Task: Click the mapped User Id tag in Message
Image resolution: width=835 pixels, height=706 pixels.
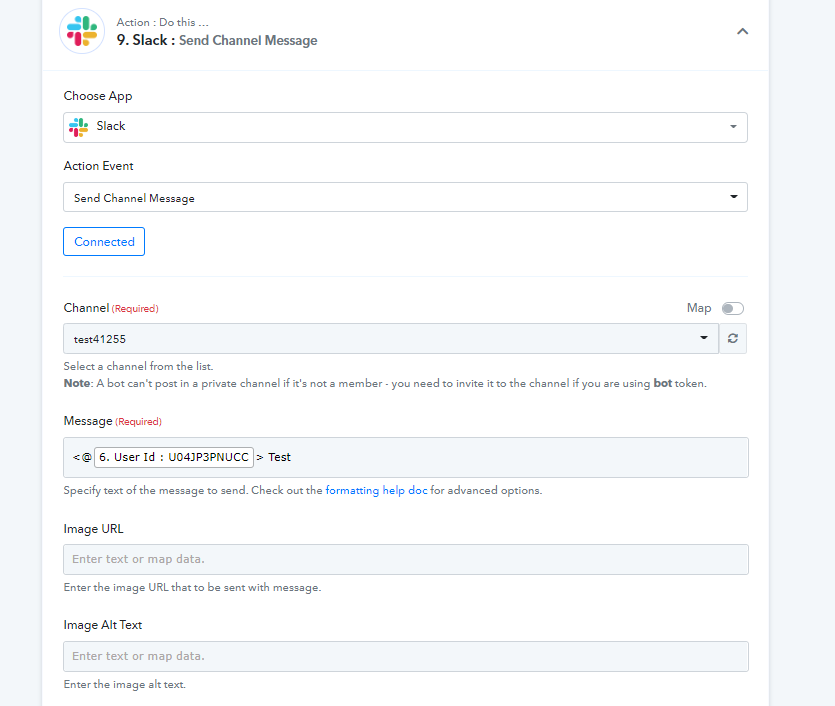Action: (174, 457)
